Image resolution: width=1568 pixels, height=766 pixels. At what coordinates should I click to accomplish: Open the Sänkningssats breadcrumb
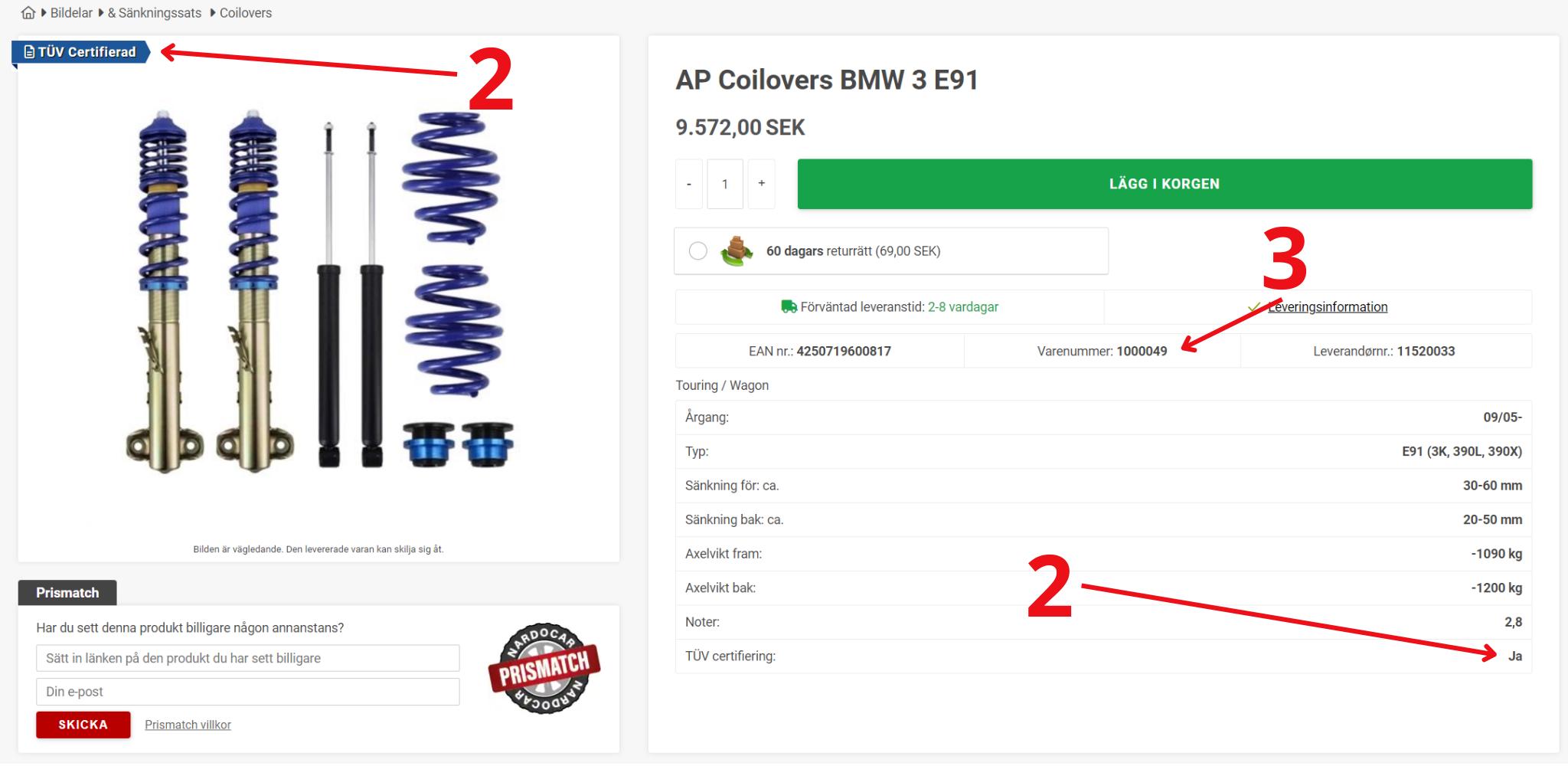[x=155, y=13]
